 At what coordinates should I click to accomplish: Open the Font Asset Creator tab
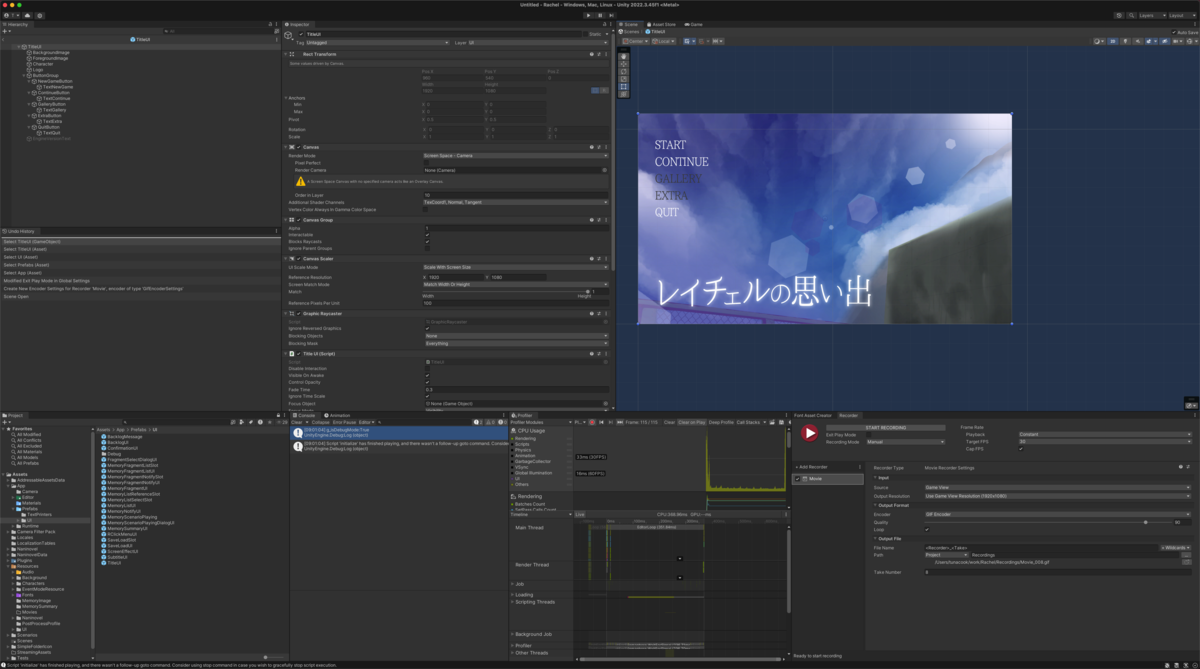click(x=813, y=415)
